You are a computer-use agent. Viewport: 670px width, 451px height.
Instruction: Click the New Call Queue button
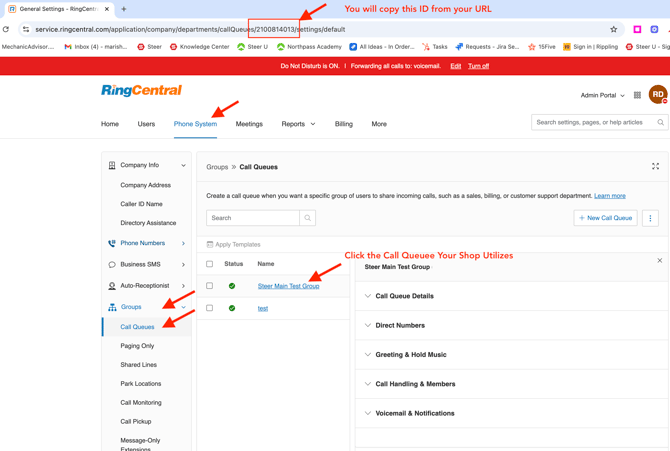[605, 218]
